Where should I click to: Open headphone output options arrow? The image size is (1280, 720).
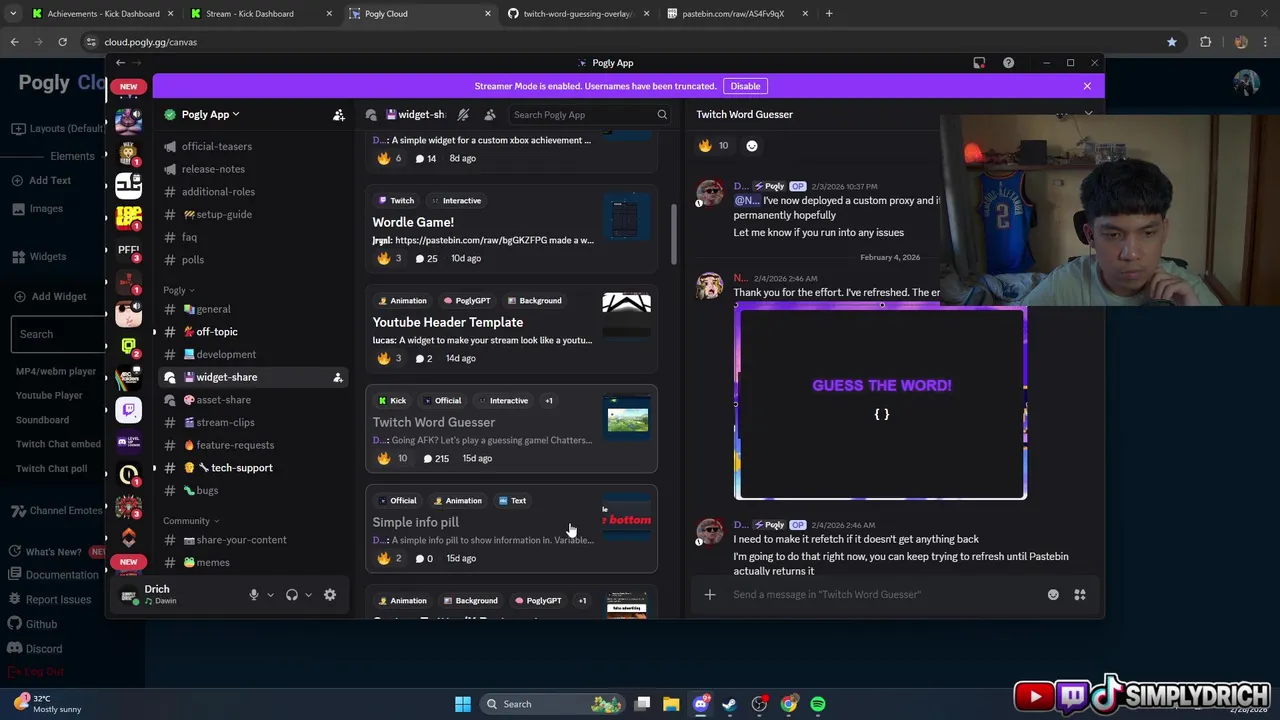point(308,595)
